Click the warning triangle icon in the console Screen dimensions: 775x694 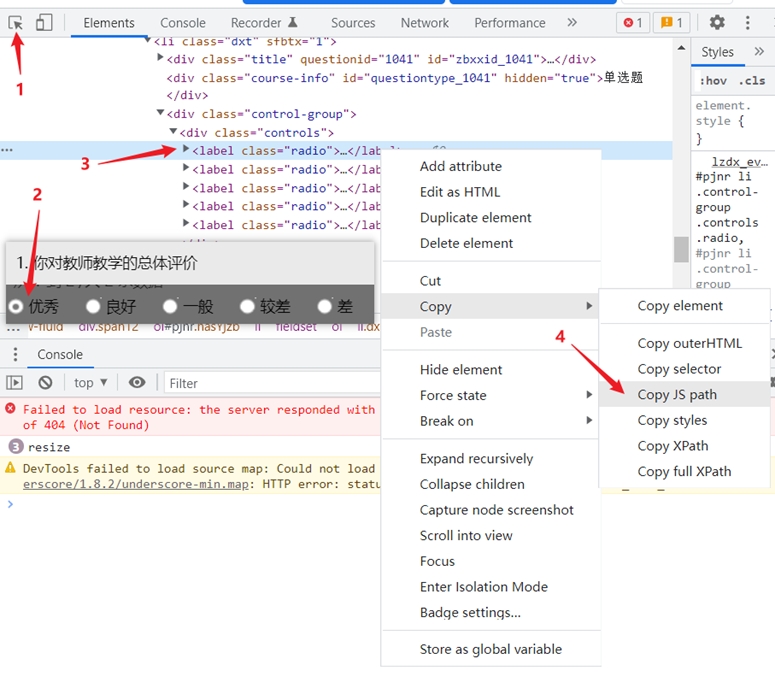pyautogui.click(x=10, y=467)
